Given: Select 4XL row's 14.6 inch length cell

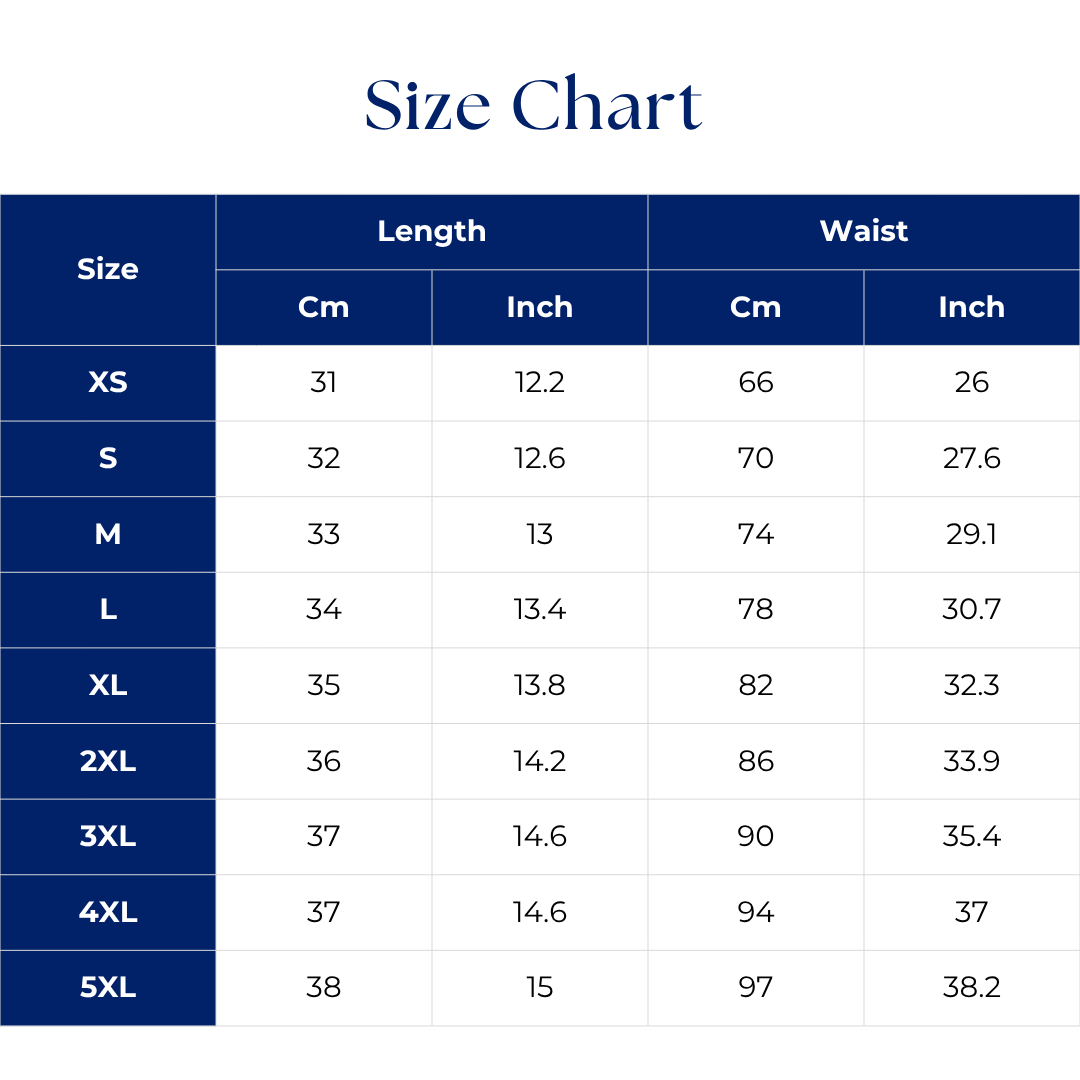Looking at the screenshot, I should click(540, 912).
